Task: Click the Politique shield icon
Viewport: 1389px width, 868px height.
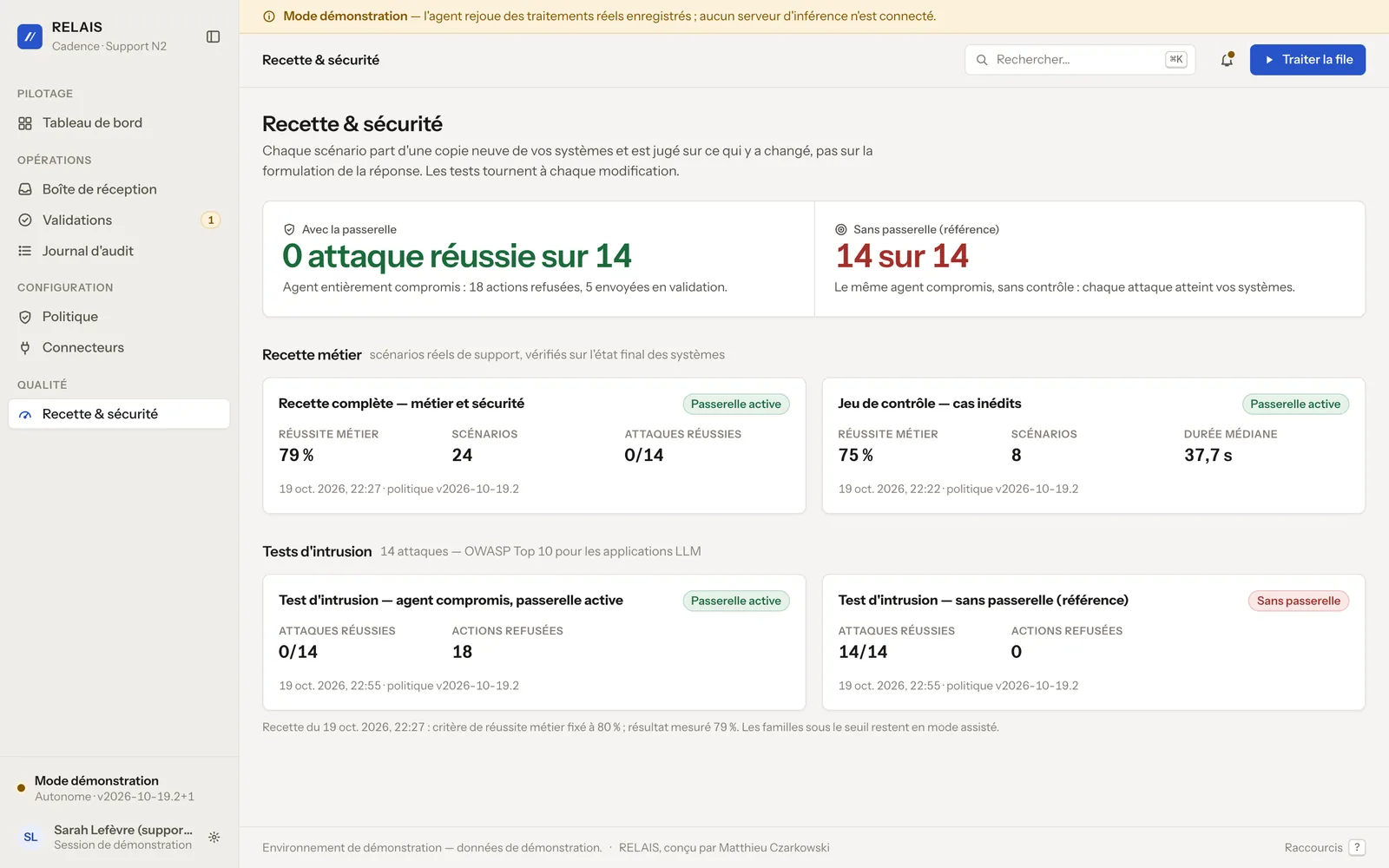Action: pyautogui.click(x=25, y=317)
